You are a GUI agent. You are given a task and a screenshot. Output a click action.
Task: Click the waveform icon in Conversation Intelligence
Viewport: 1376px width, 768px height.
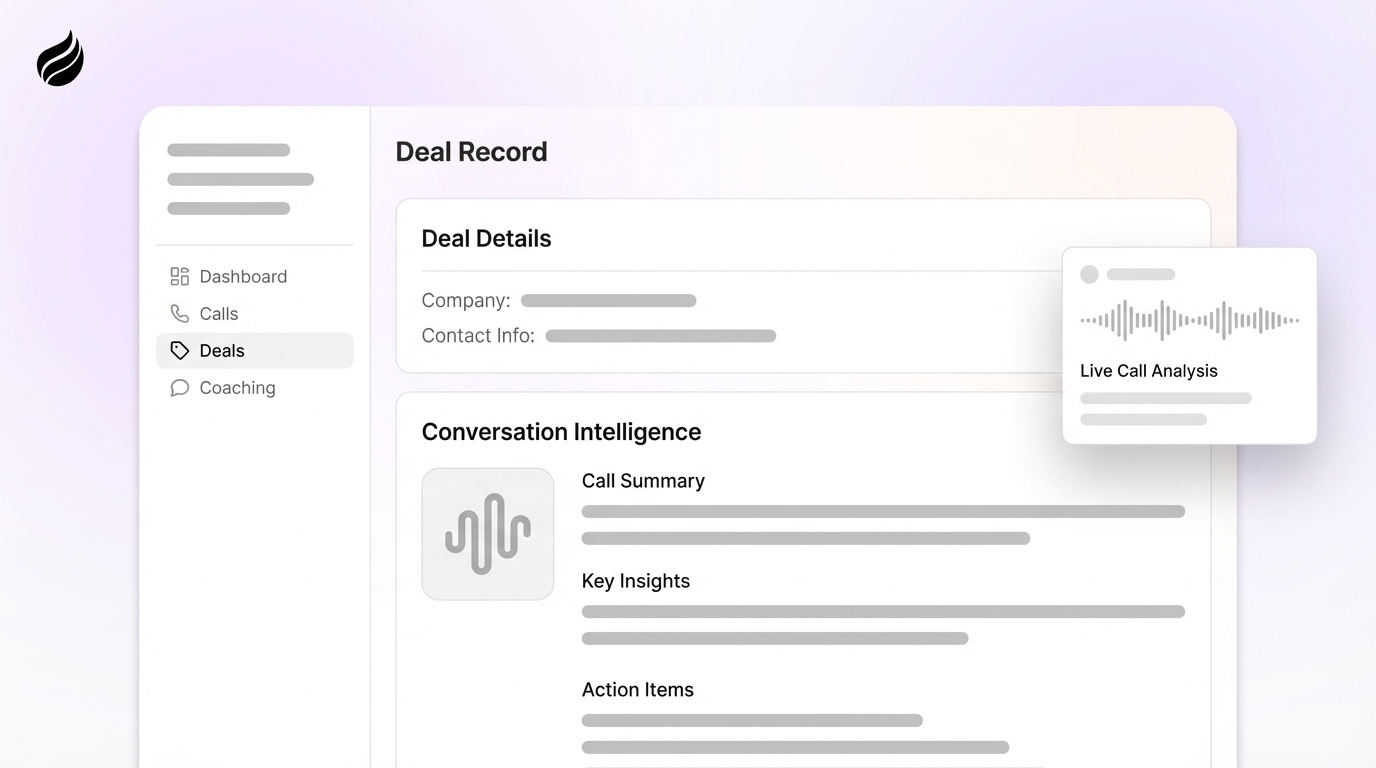[x=488, y=533]
